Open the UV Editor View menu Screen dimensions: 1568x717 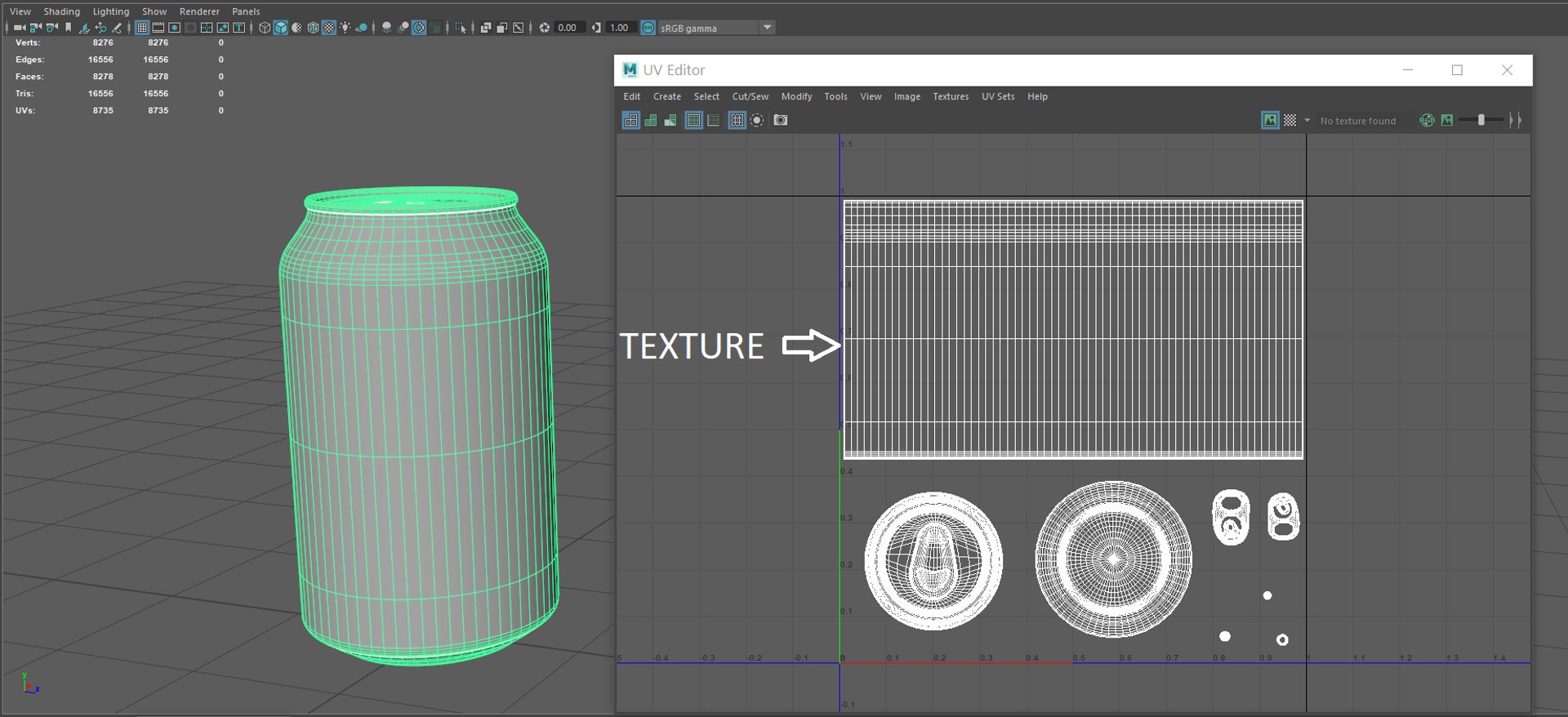[x=871, y=96]
